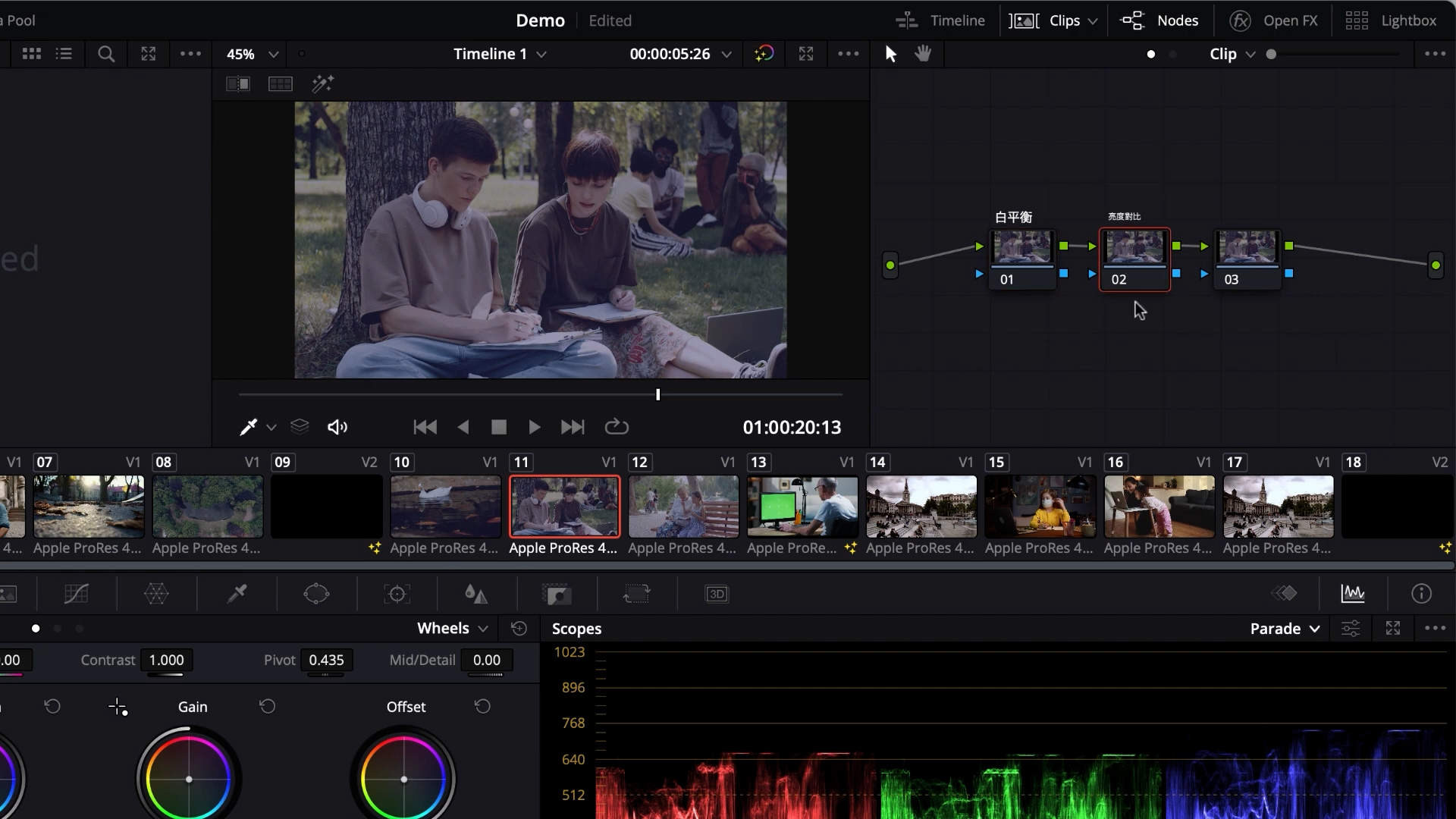Image resolution: width=1456 pixels, height=819 pixels.
Task: Open the 3D keyer palette
Action: (717, 594)
